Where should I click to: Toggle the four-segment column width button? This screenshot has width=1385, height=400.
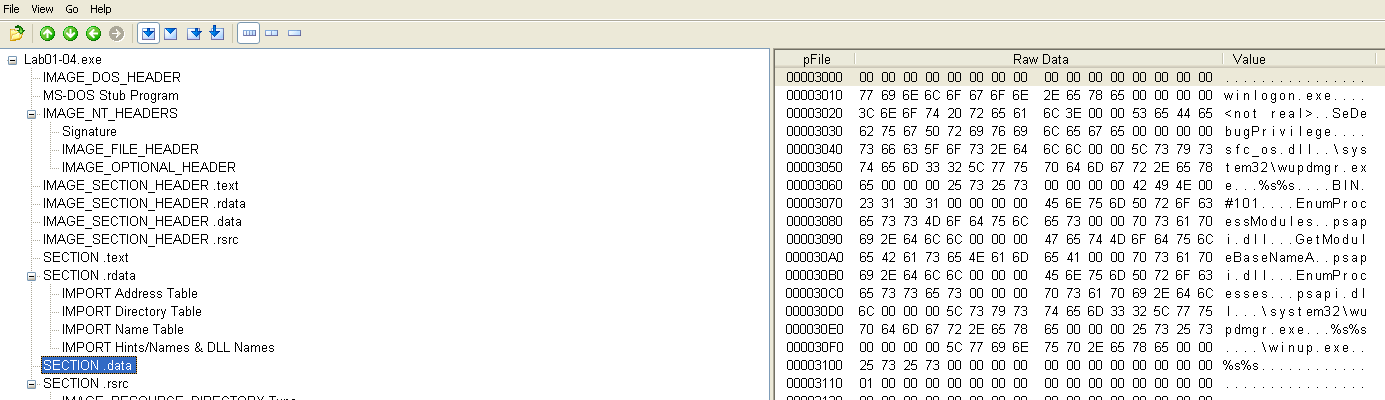coord(249,33)
